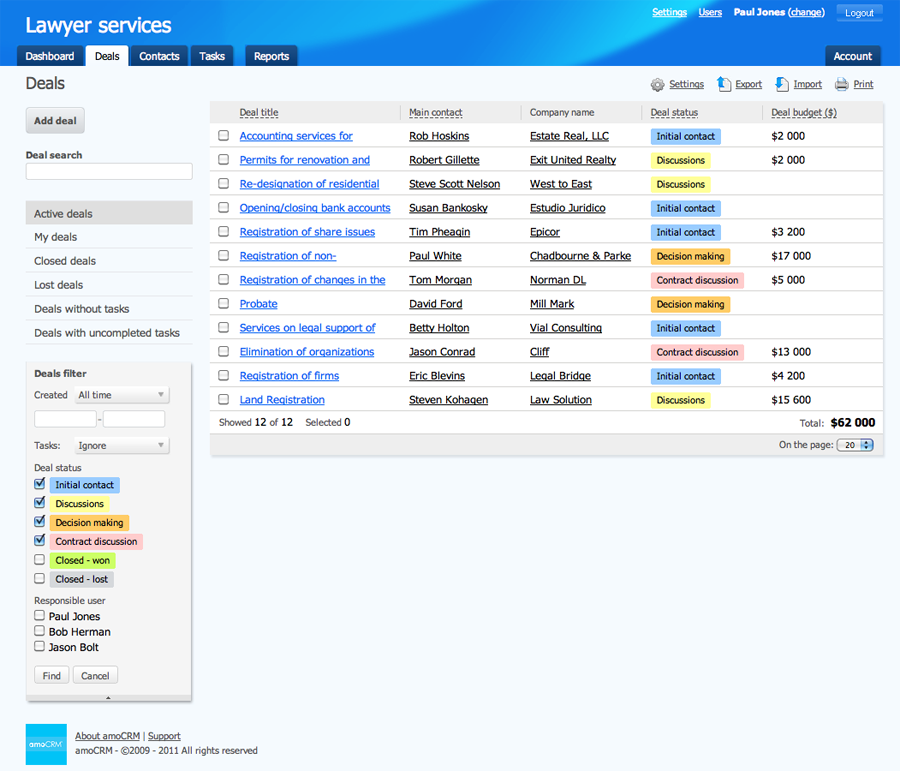Change the On the page count dropdown
900x771 pixels.
click(856, 445)
